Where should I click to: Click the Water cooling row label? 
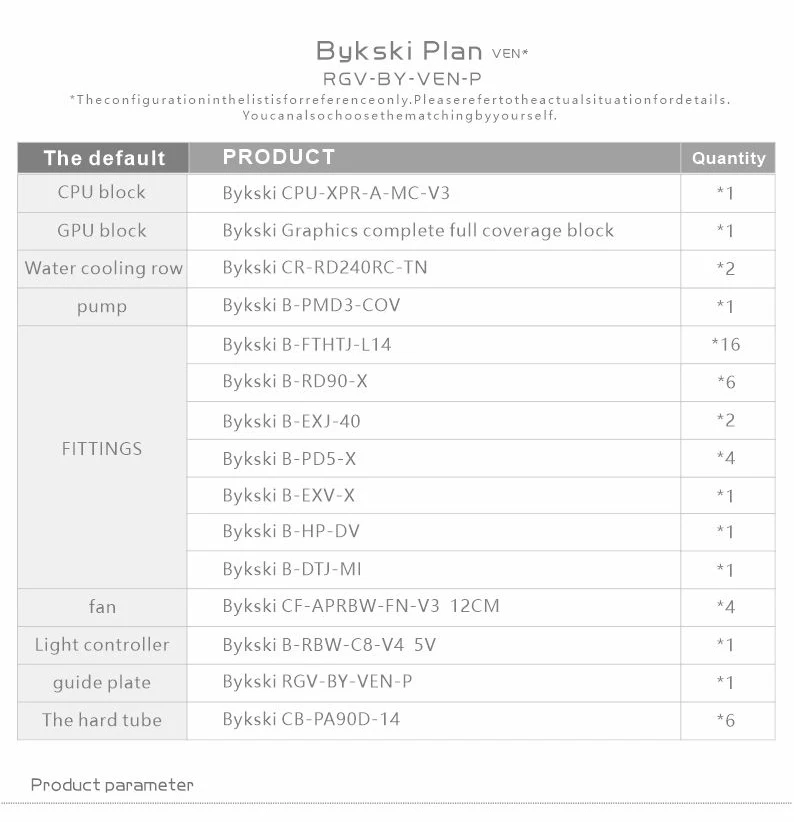[x=103, y=268]
